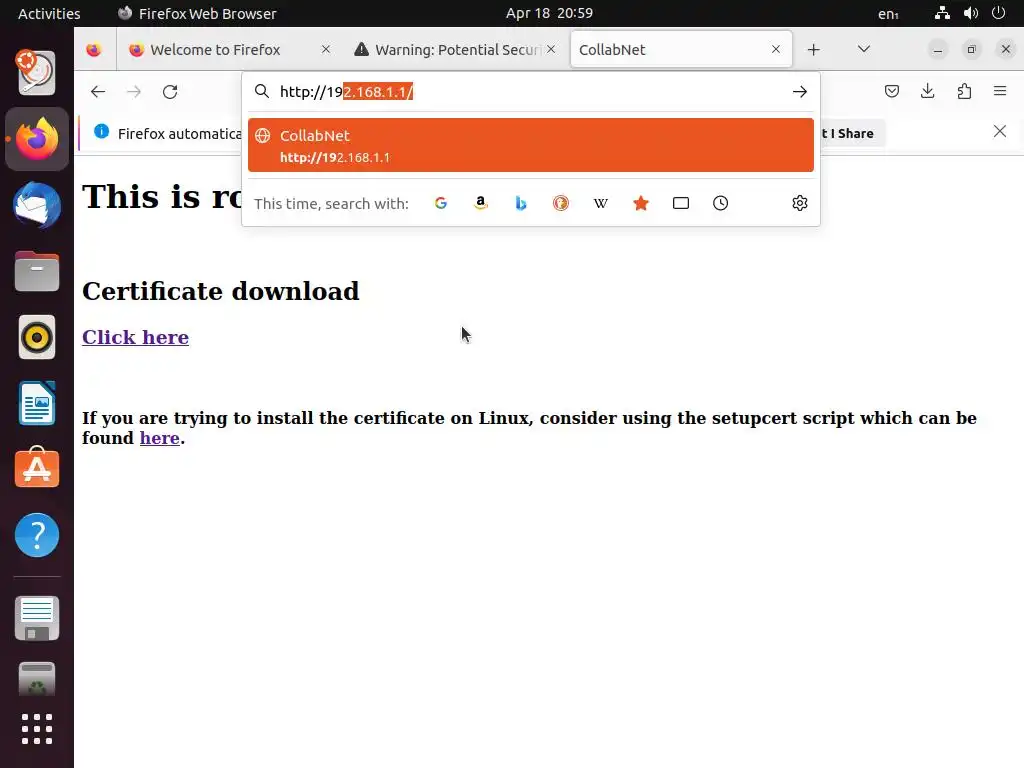Open Files from the dock

click(x=37, y=271)
